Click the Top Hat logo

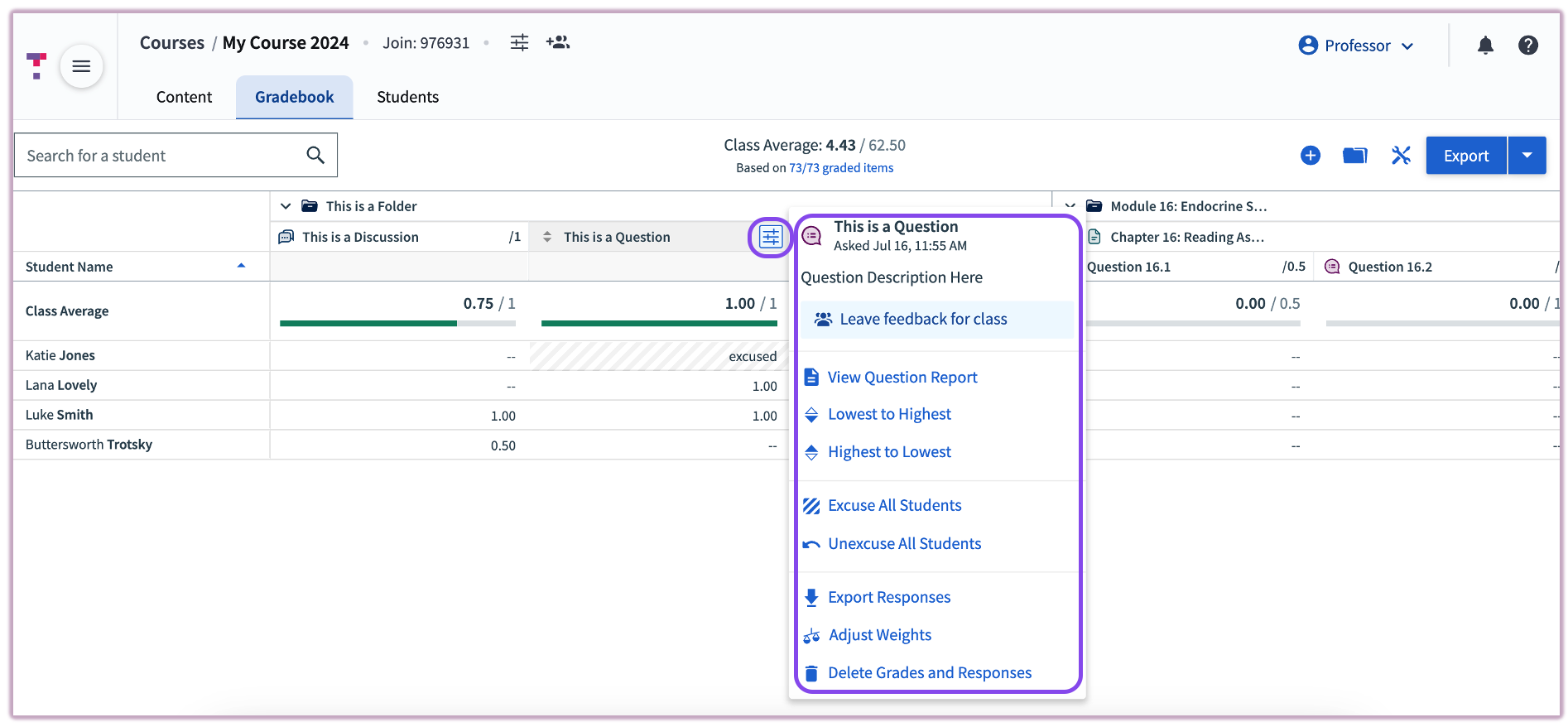36,65
